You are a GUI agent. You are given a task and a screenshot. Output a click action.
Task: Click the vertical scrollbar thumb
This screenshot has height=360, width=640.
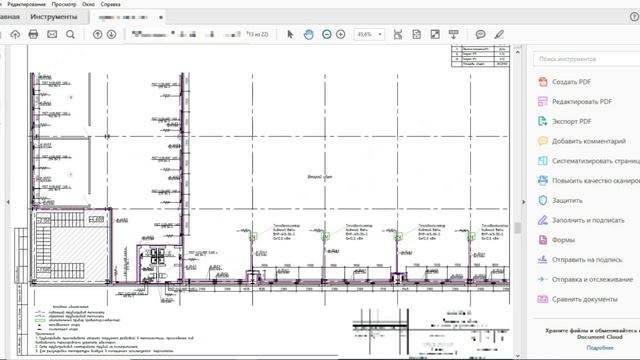pos(518,228)
